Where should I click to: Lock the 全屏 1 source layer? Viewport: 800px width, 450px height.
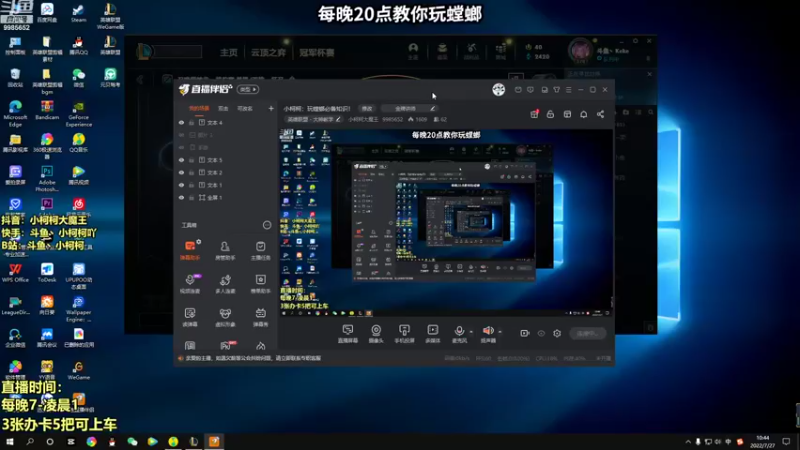coord(191,197)
